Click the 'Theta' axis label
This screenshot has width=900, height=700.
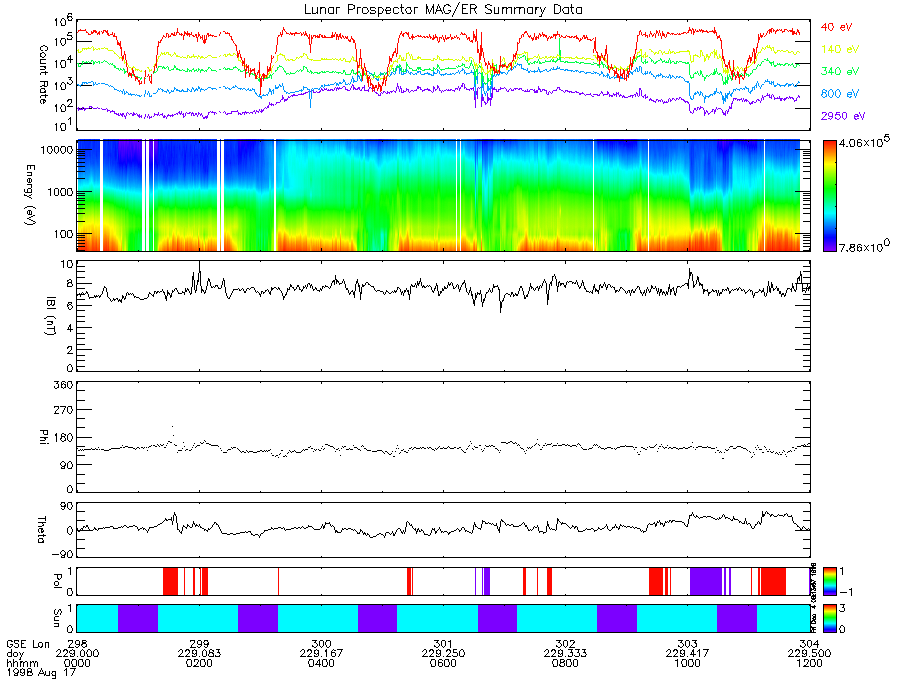coord(41,530)
